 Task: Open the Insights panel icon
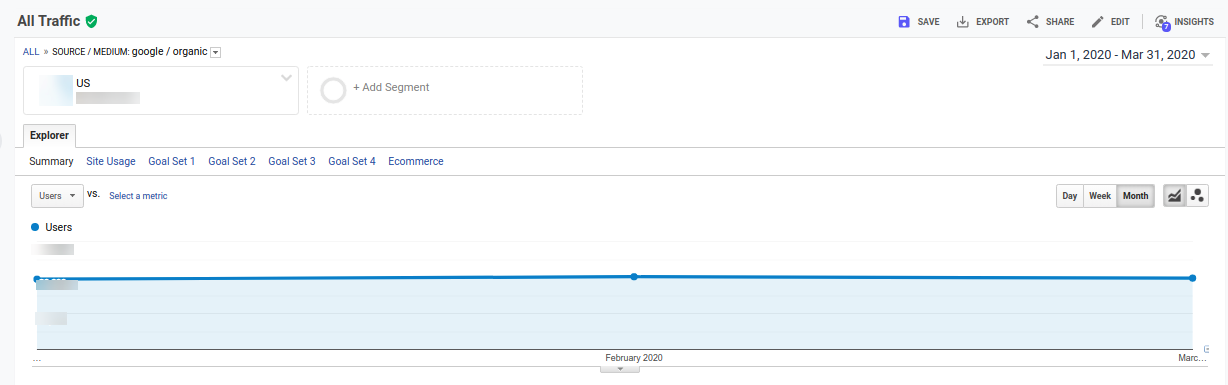click(x=1162, y=22)
